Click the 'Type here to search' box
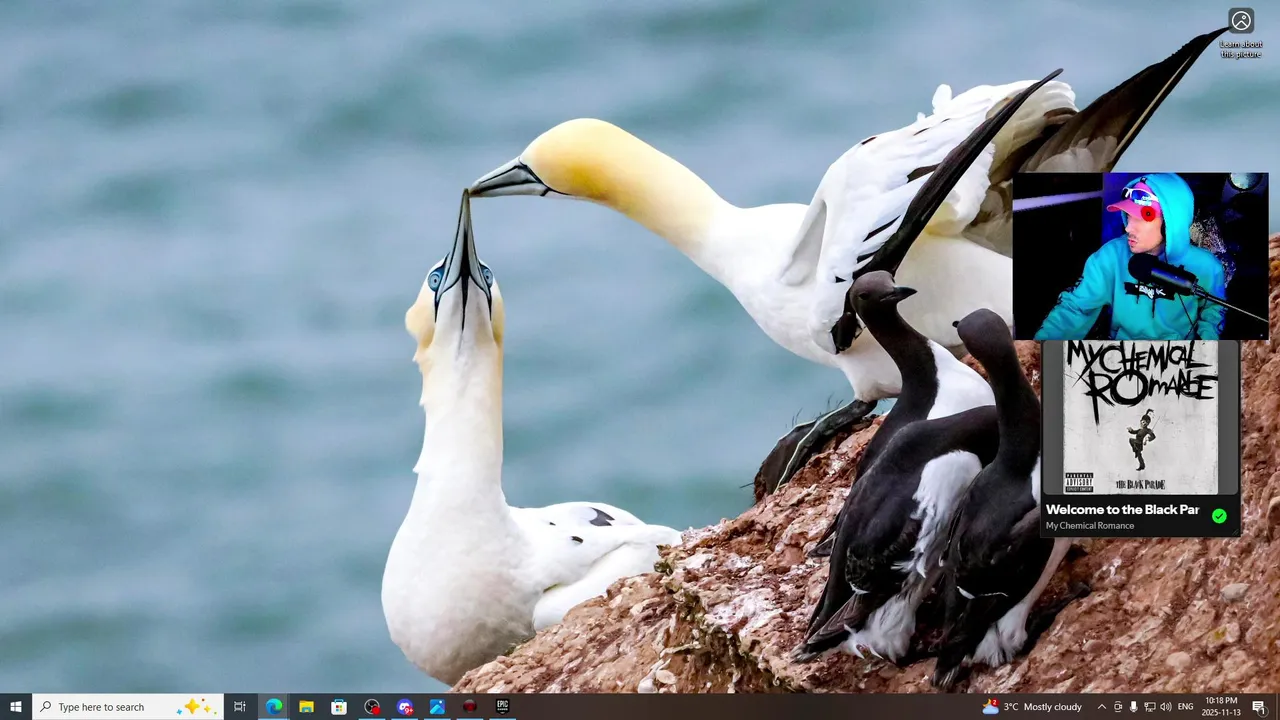 point(128,707)
